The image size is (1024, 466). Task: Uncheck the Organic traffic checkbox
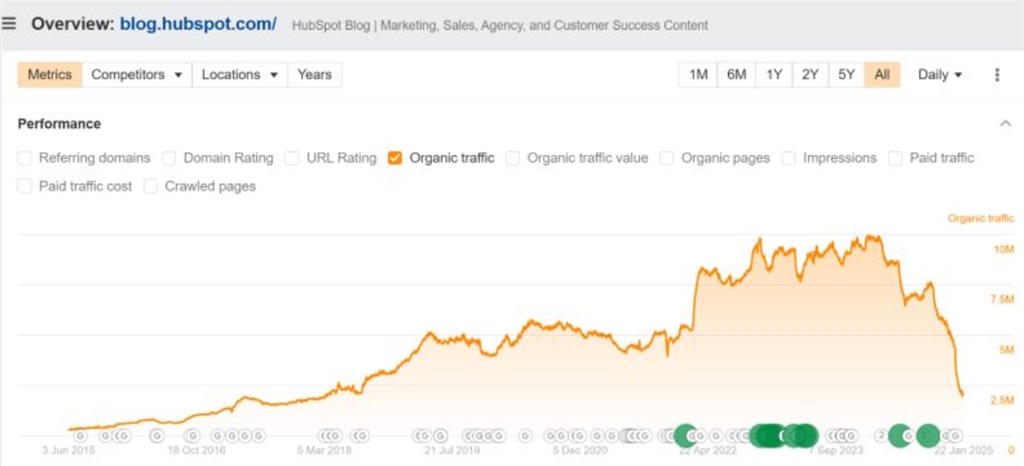pyautogui.click(x=395, y=158)
